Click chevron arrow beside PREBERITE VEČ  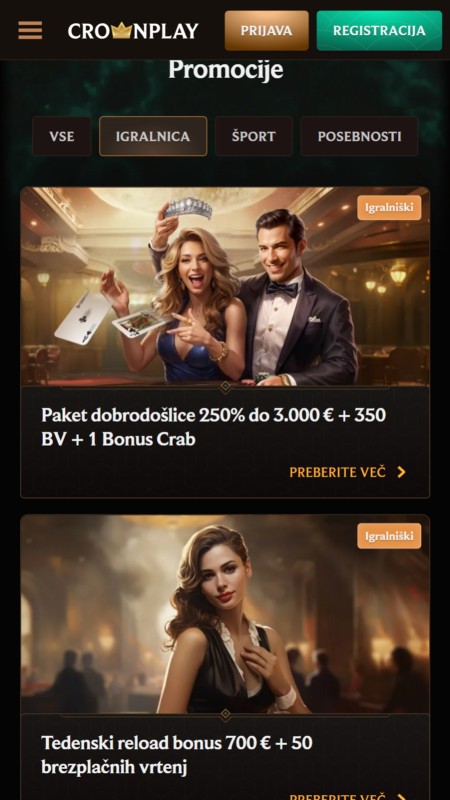[x=402, y=472]
